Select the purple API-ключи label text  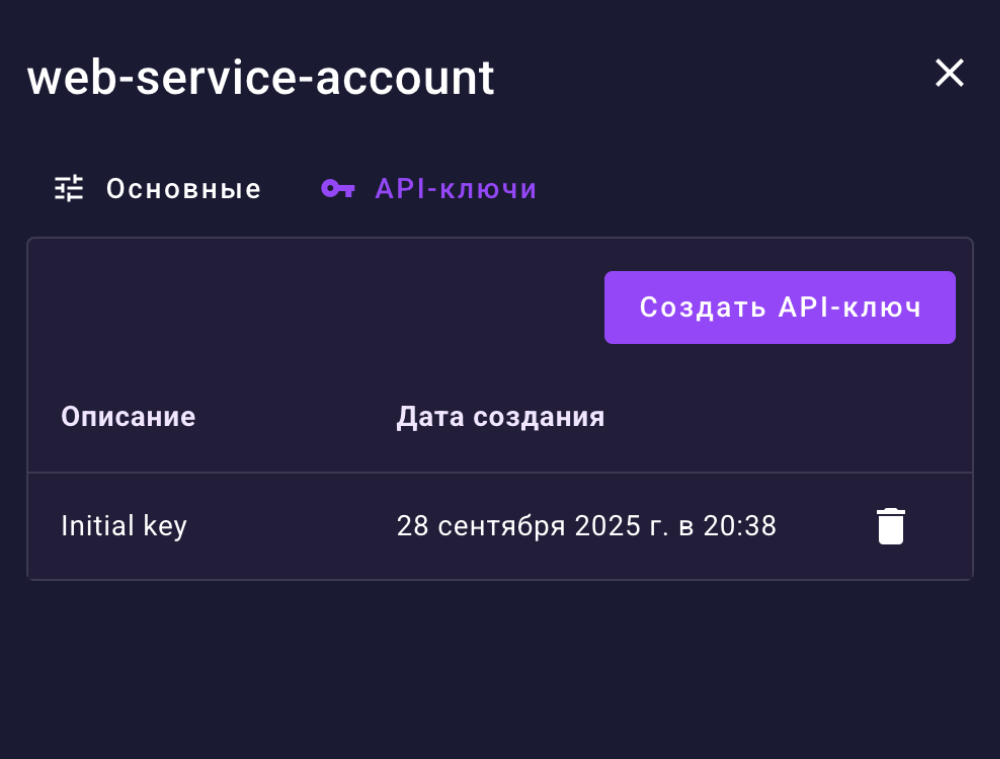(456, 189)
